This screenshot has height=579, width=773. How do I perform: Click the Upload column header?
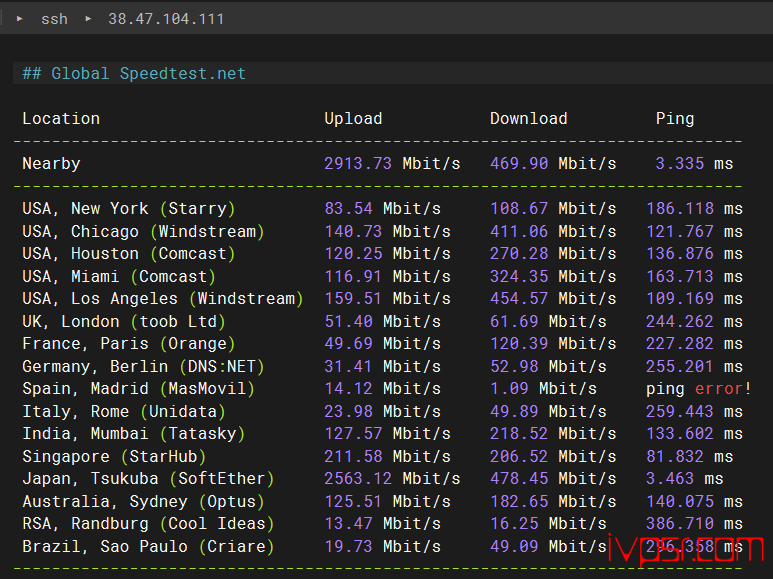[353, 118]
